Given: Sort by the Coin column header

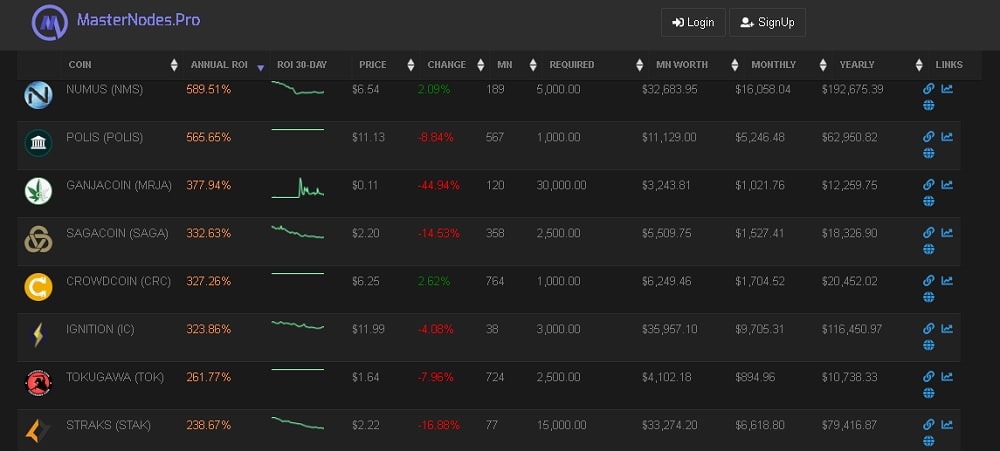Looking at the screenshot, I should pos(80,65).
